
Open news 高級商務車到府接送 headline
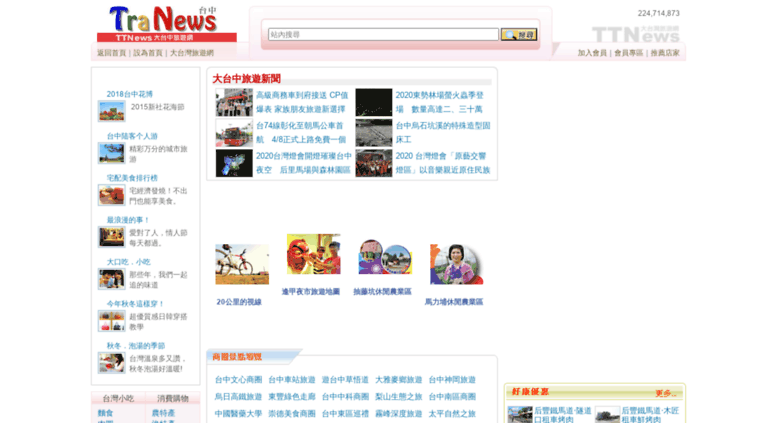tap(302, 102)
